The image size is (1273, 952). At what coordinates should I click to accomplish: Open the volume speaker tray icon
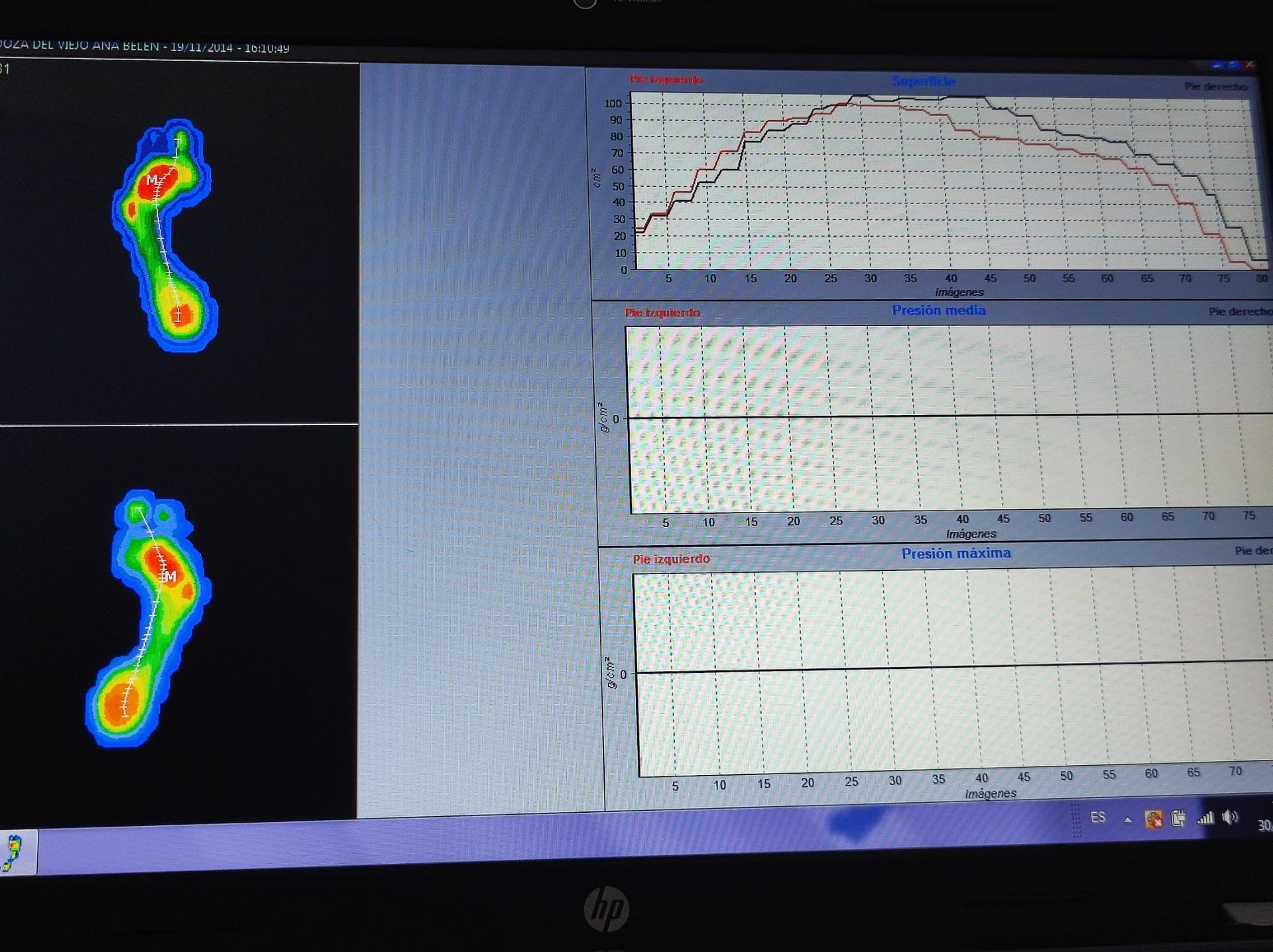[x=1231, y=817]
